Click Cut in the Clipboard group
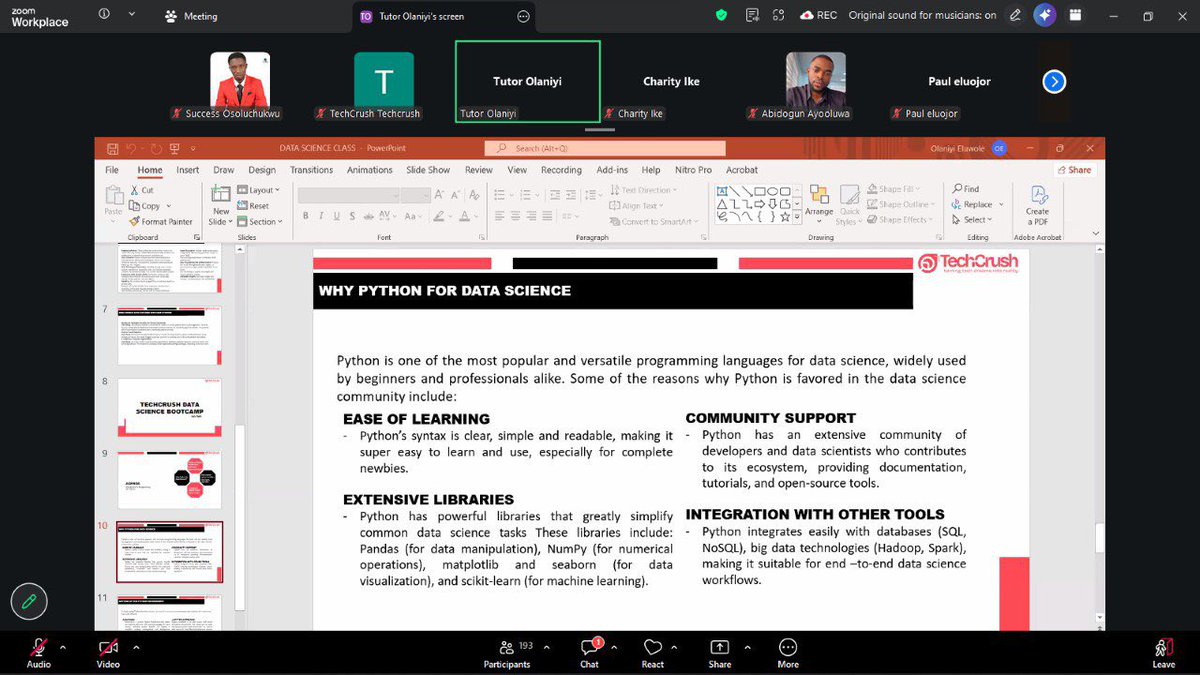 (x=143, y=190)
